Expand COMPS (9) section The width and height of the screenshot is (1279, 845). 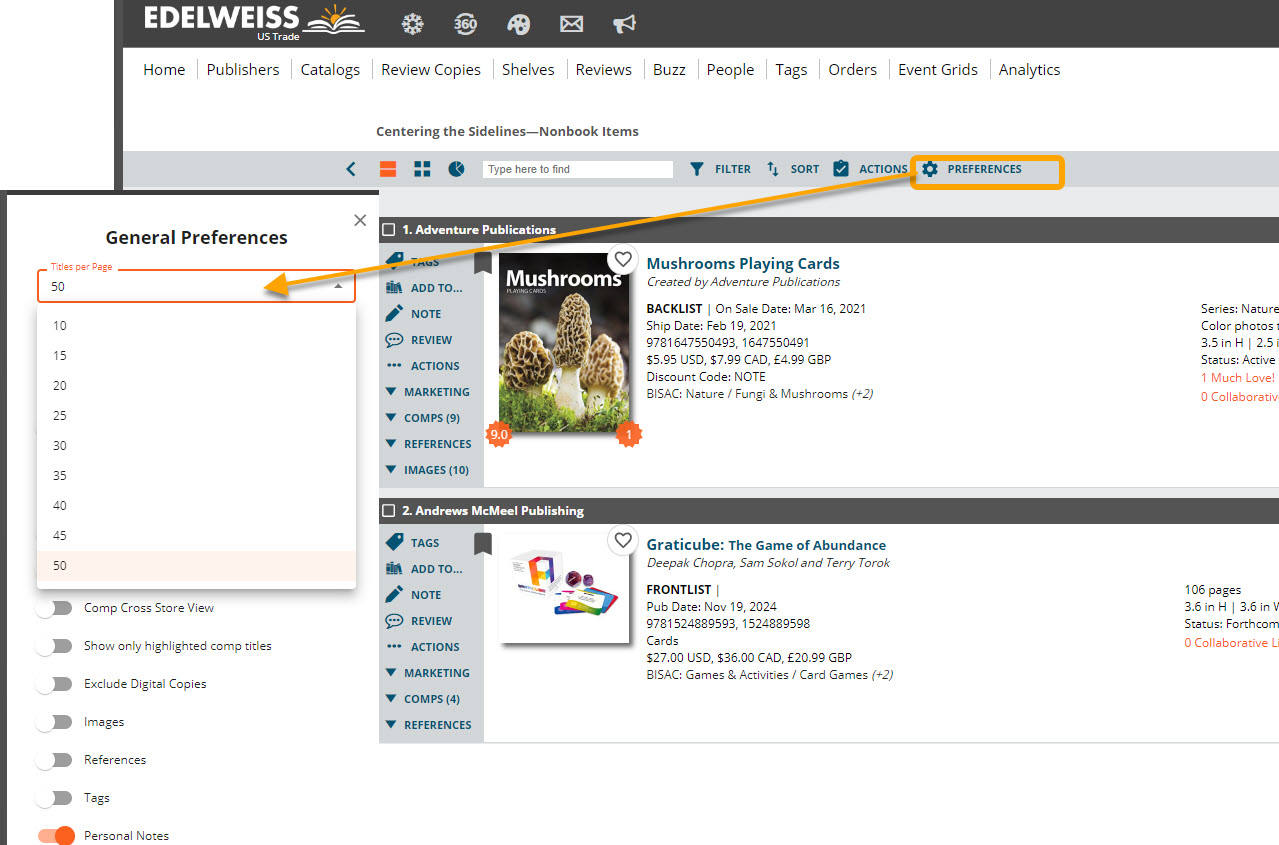[423, 418]
